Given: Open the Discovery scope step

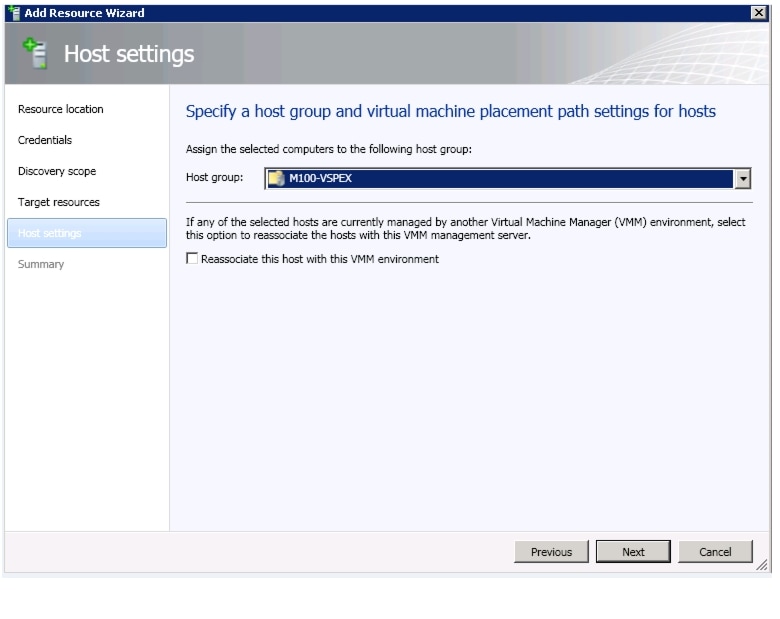Looking at the screenshot, I should [x=57, y=171].
